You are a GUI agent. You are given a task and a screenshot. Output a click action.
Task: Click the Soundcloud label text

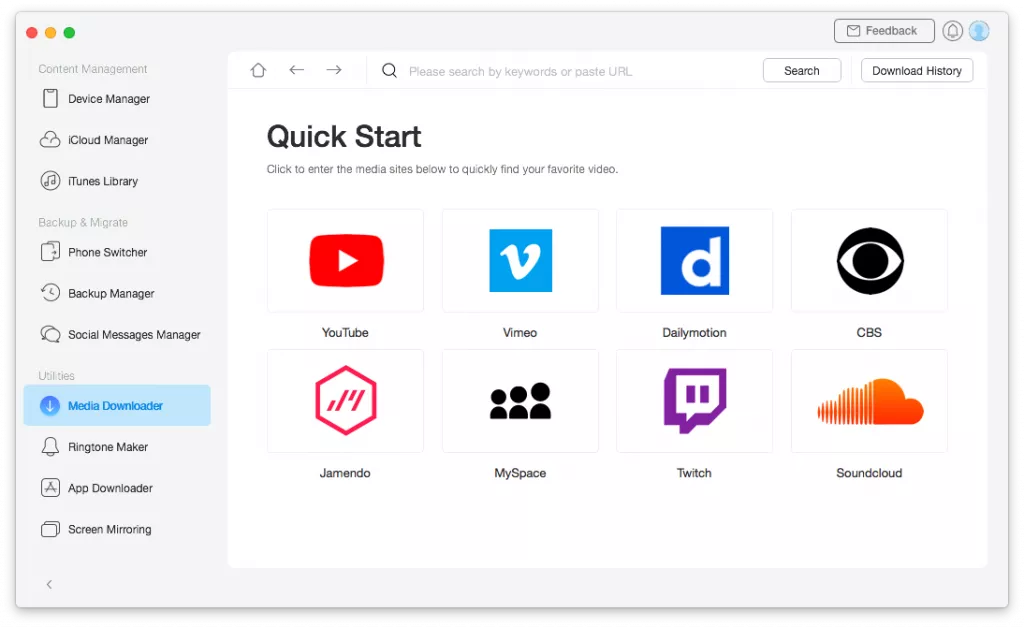[x=869, y=473]
